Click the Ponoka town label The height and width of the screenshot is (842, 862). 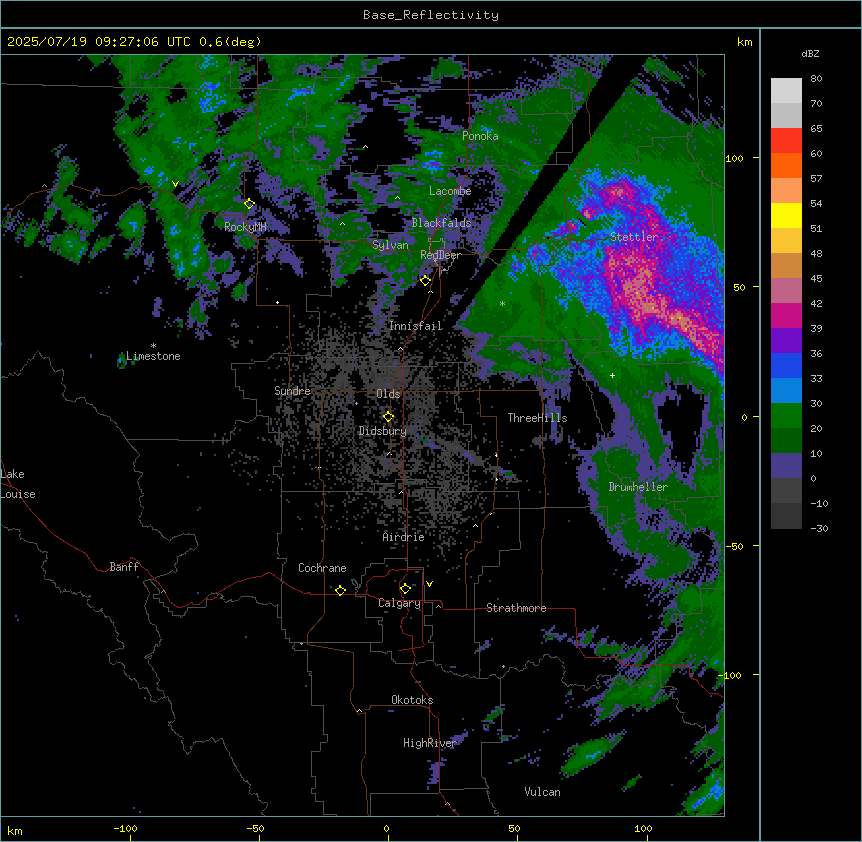click(480, 136)
